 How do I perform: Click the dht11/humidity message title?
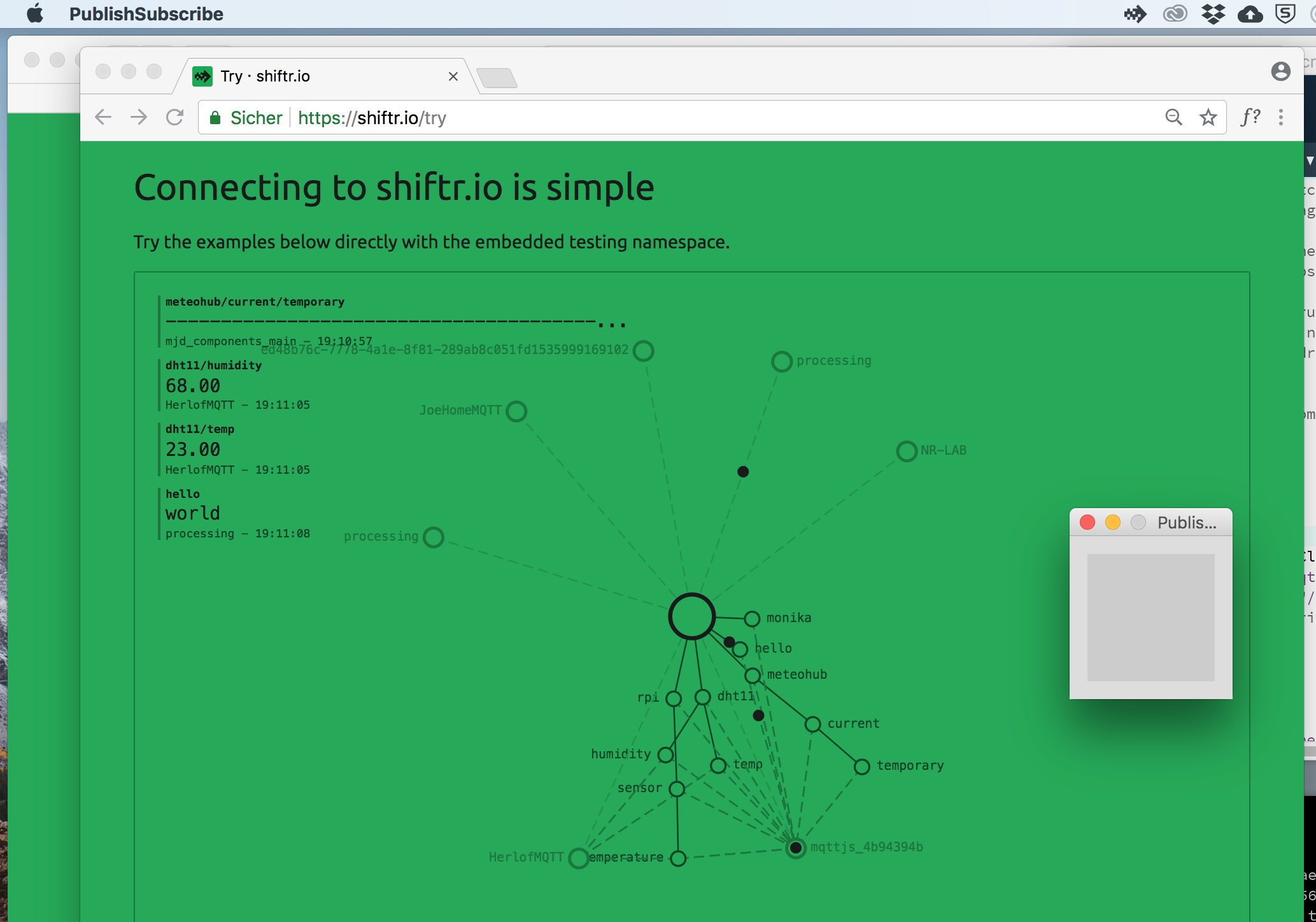click(213, 365)
